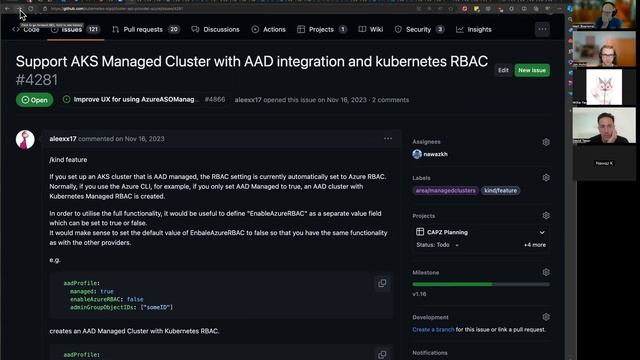Click the /kind feature text in comment

tap(68, 160)
